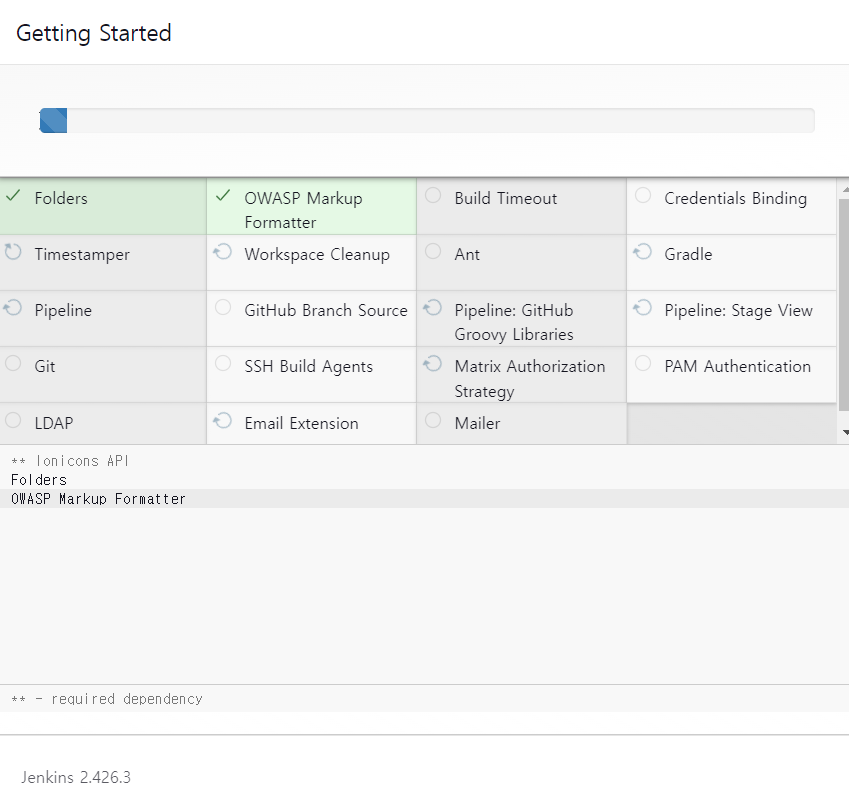Select the Timestamper plugin label
849x809 pixels.
(82, 255)
